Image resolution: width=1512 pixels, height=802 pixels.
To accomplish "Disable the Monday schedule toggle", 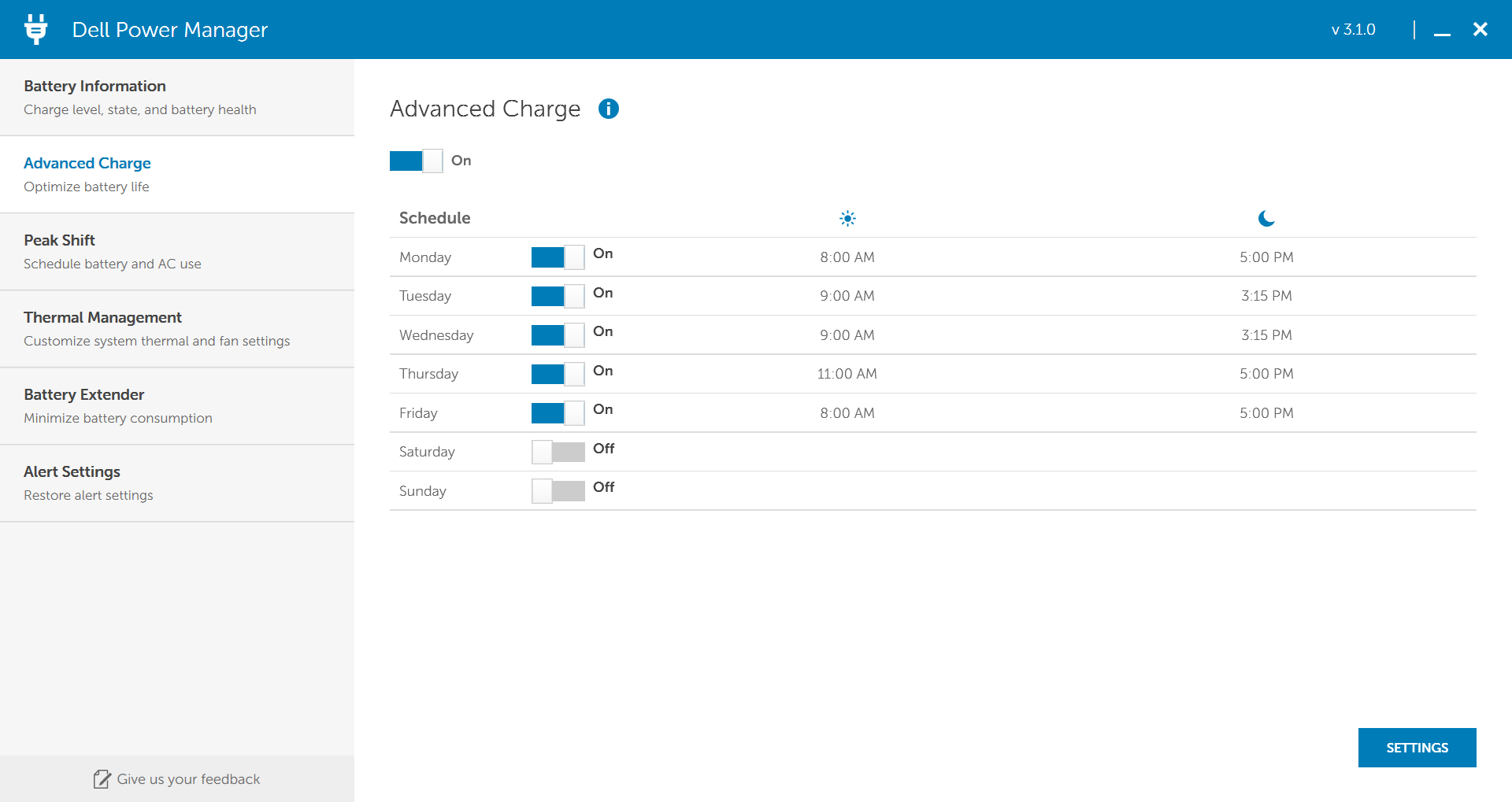I will click(558, 257).
